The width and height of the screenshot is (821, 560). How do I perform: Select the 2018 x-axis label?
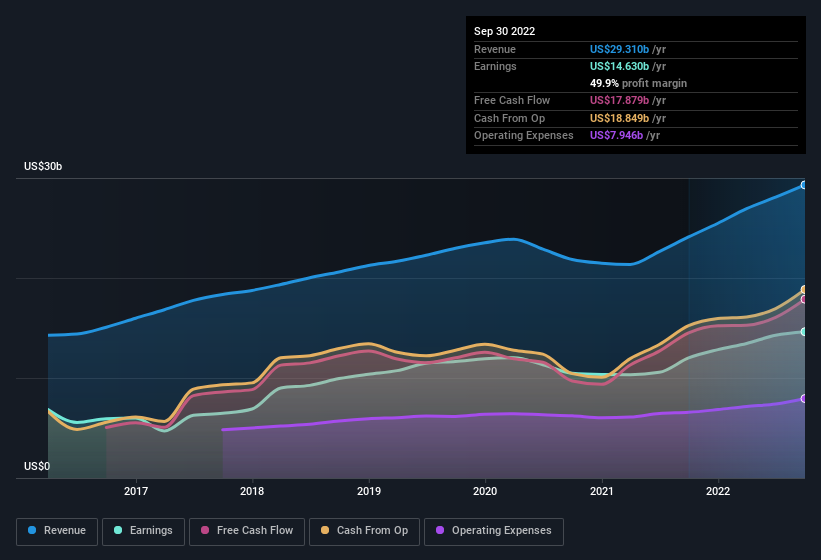(x=252, y=491)
